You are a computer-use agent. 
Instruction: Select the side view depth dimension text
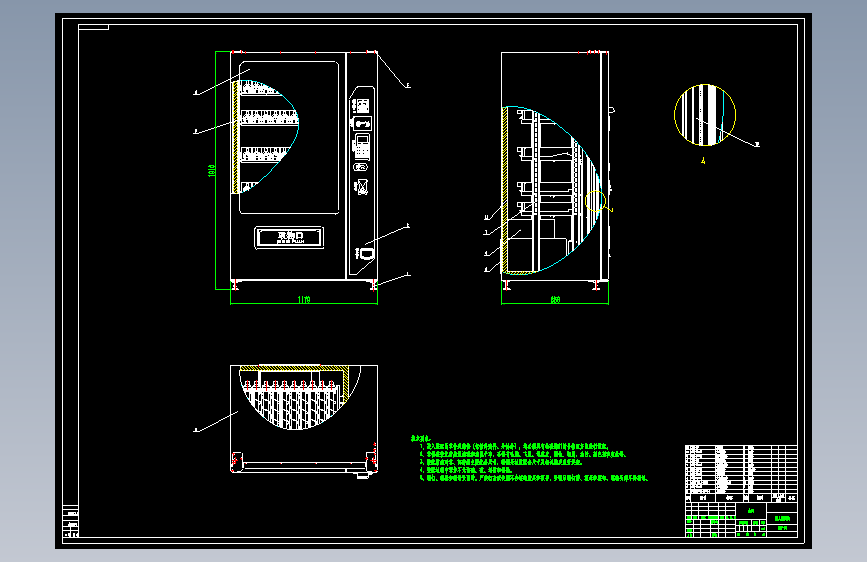coord(555,300)
